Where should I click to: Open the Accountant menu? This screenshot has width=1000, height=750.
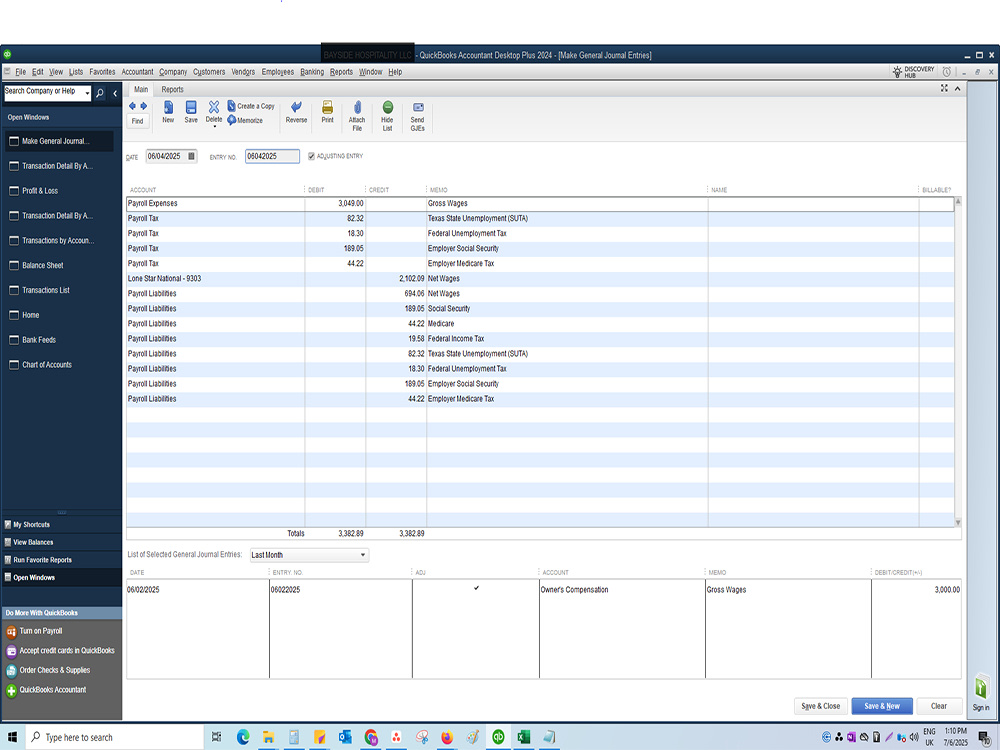137,72
